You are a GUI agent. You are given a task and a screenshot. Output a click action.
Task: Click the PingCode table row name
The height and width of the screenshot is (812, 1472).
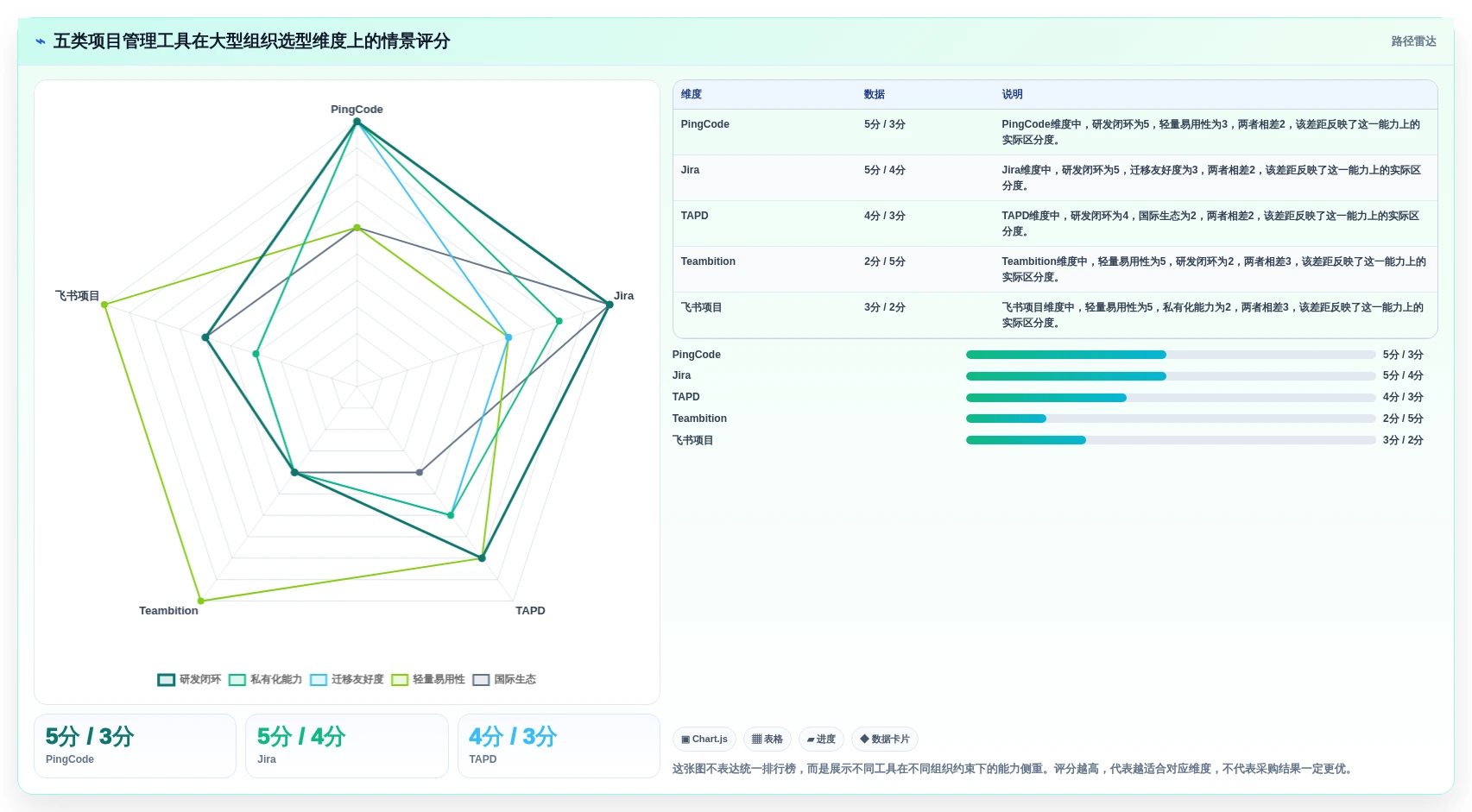(x=704, y=124)
